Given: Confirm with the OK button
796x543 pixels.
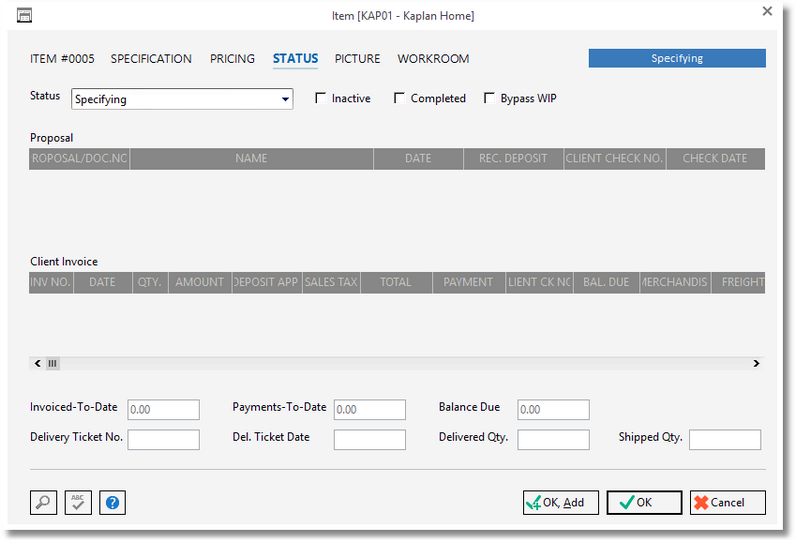Looking at the screenshot, I should [x=644, y=502].
